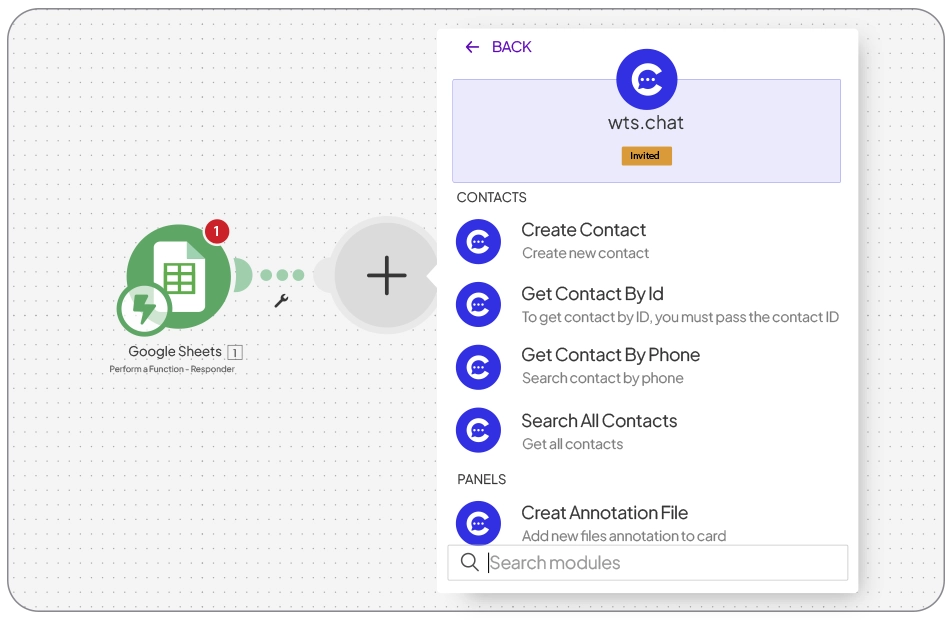Click 'Perform a Function - Responder' label
The image size is (952, 620).
pyautogui.click(x=172, y=369)
